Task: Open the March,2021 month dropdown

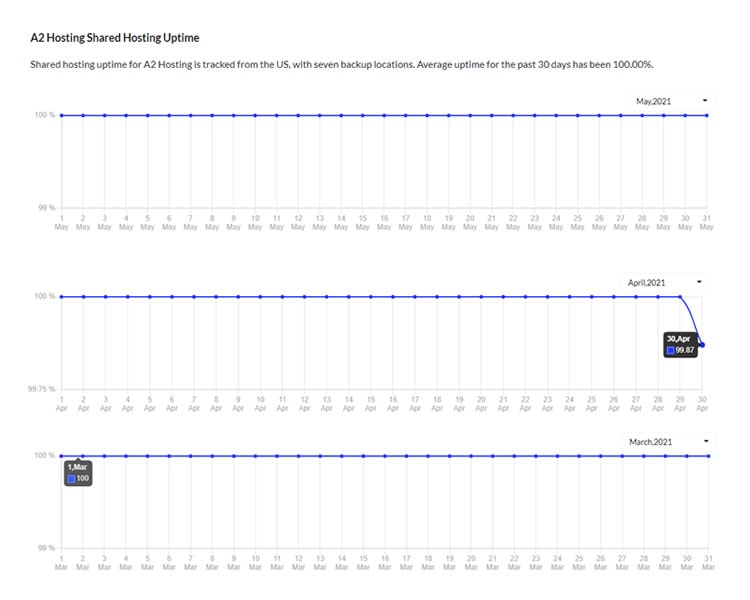Action: tap(668, 442)
